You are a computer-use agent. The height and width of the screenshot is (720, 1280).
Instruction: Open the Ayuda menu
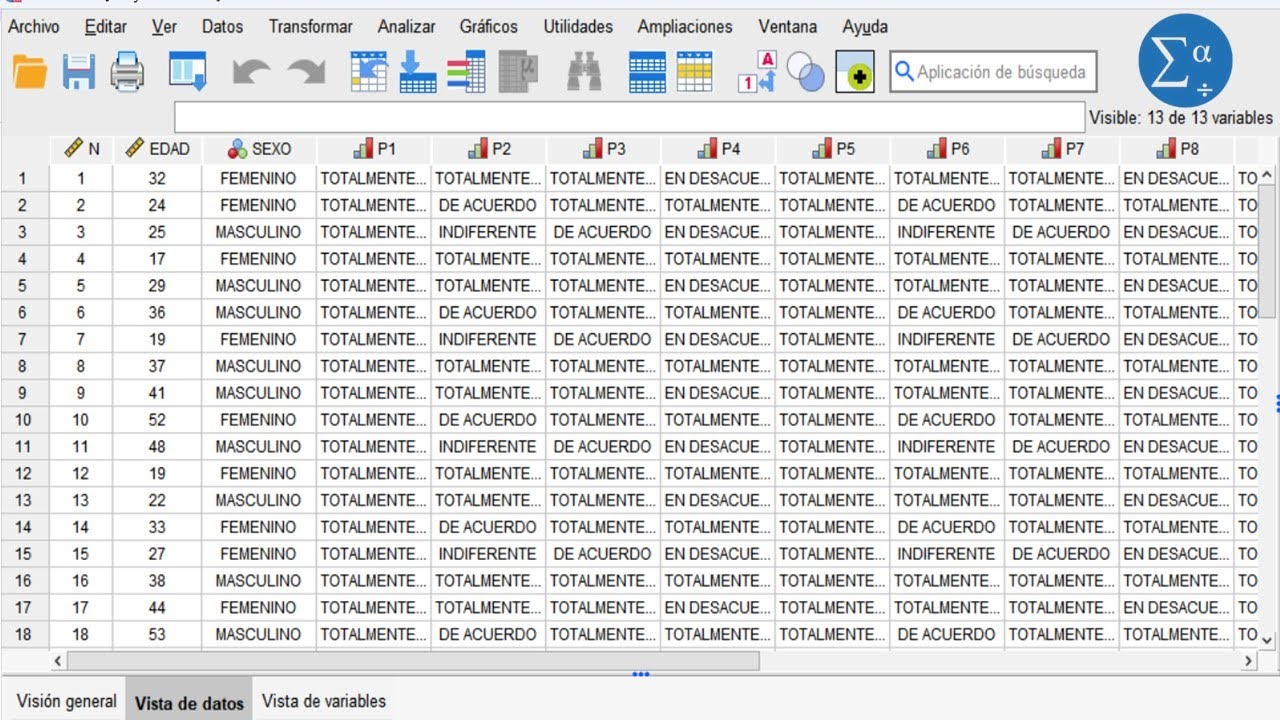865,27
